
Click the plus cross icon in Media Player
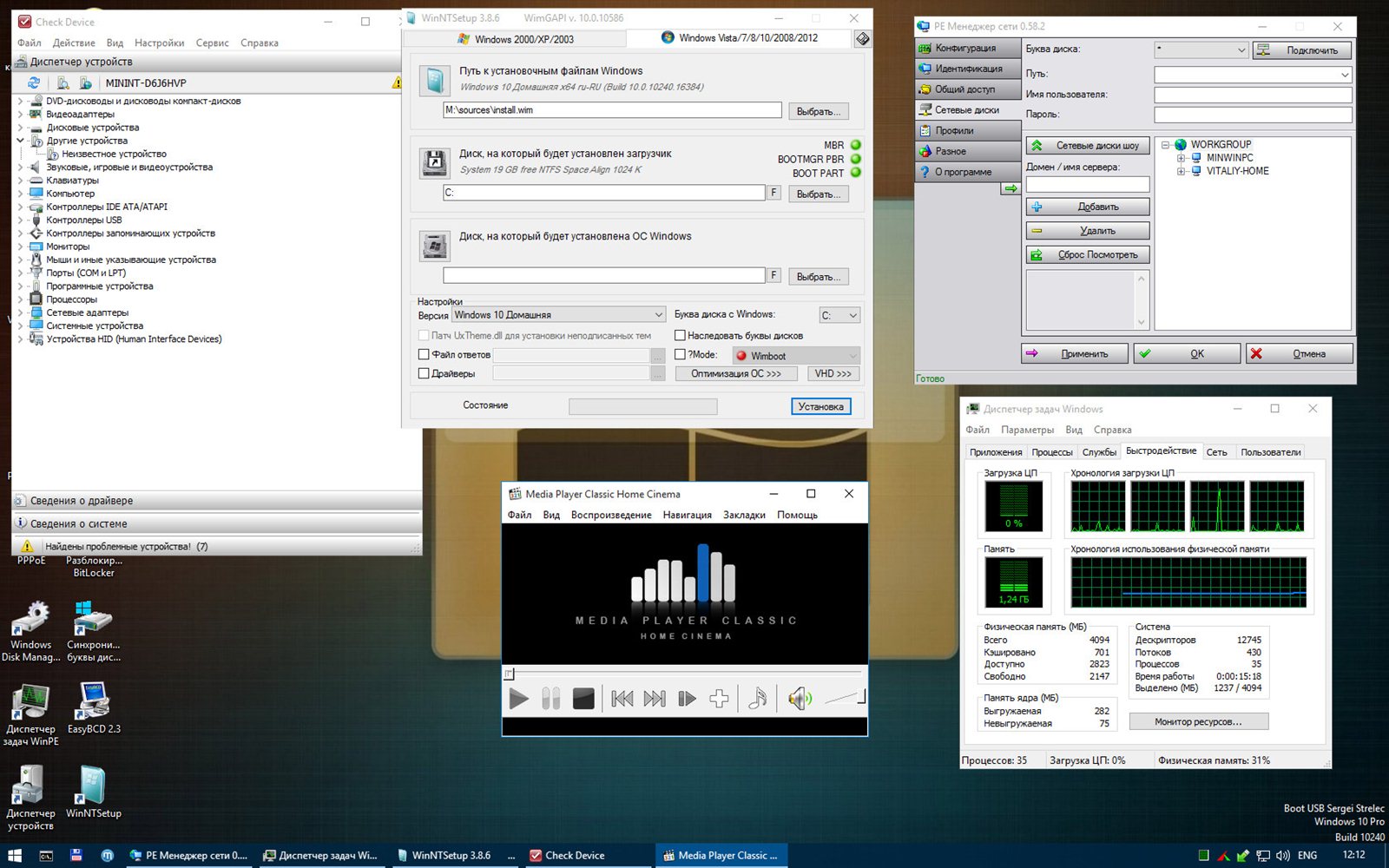tap(719, 699)
